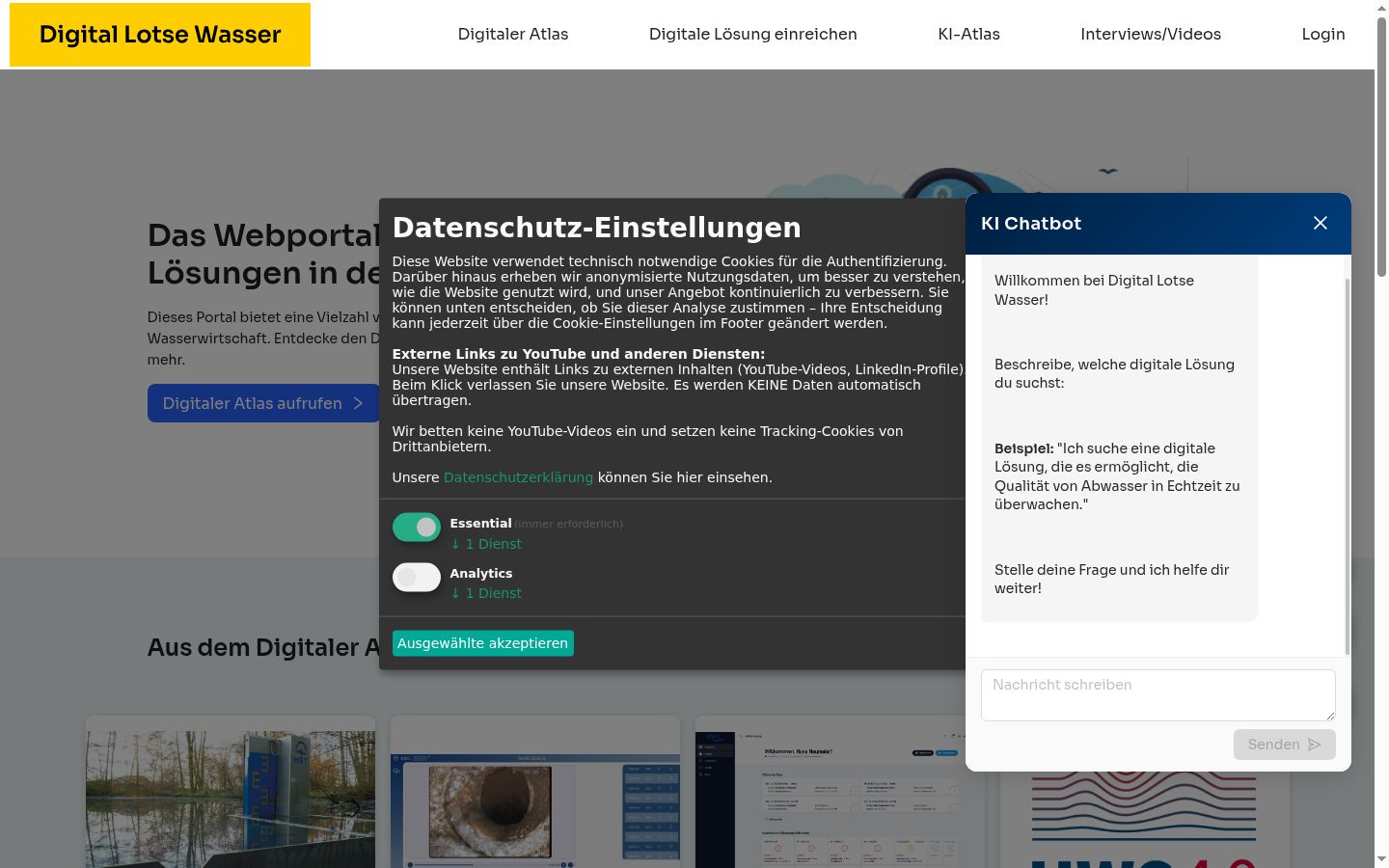Click the KI Chatbot title
Viewport: 1389px width, 868px height.
(x=1031, y=224)
